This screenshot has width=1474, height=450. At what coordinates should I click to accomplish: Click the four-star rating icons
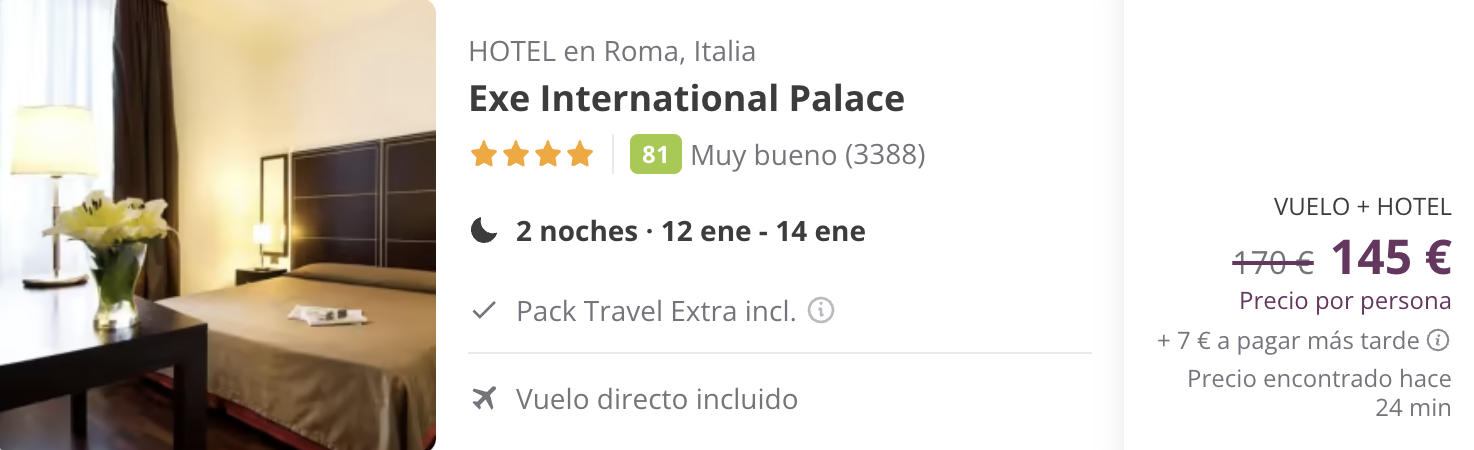[x=532, y=155]
